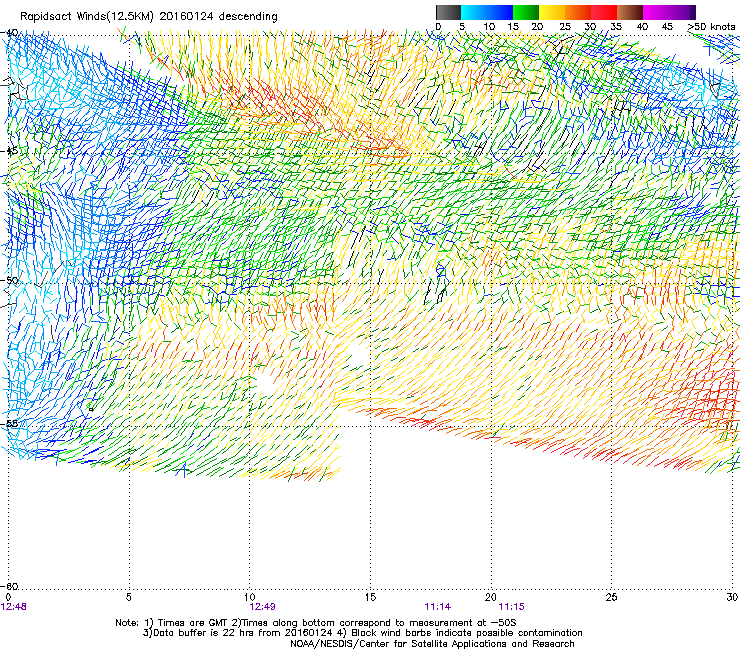Click the chart title 'Rapidsact Winds(12.5KM) 20160124 descending'
Screen dimensions: 740x650
(149, 17)
